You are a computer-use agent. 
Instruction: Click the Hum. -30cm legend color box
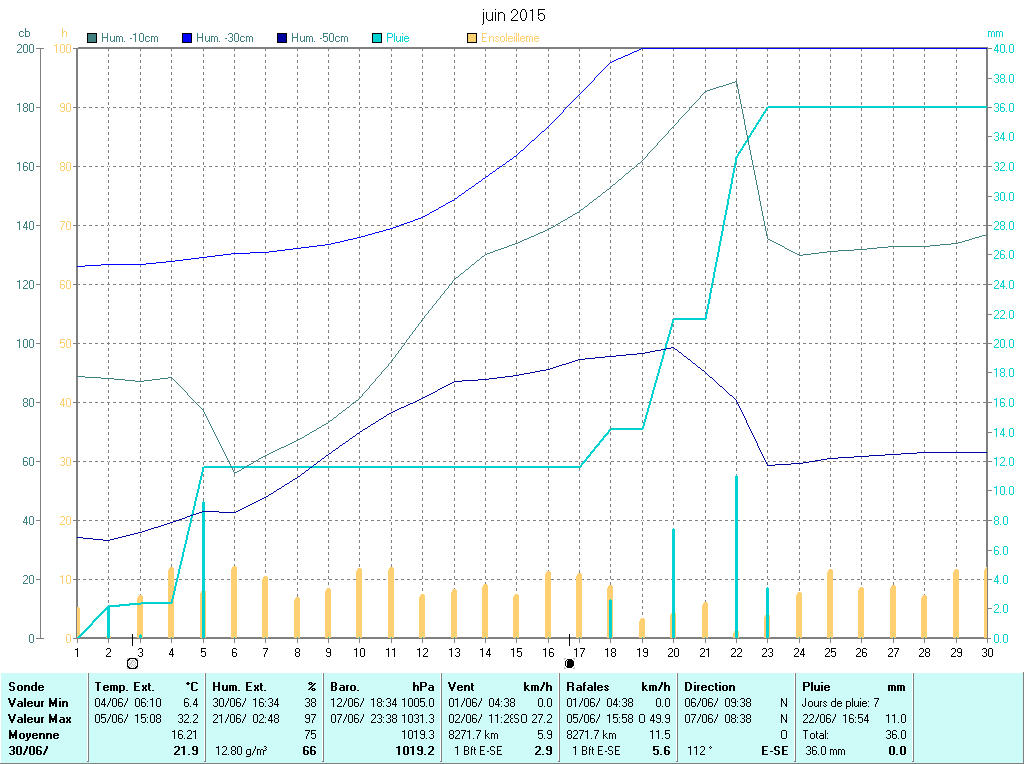pos(187,38)
